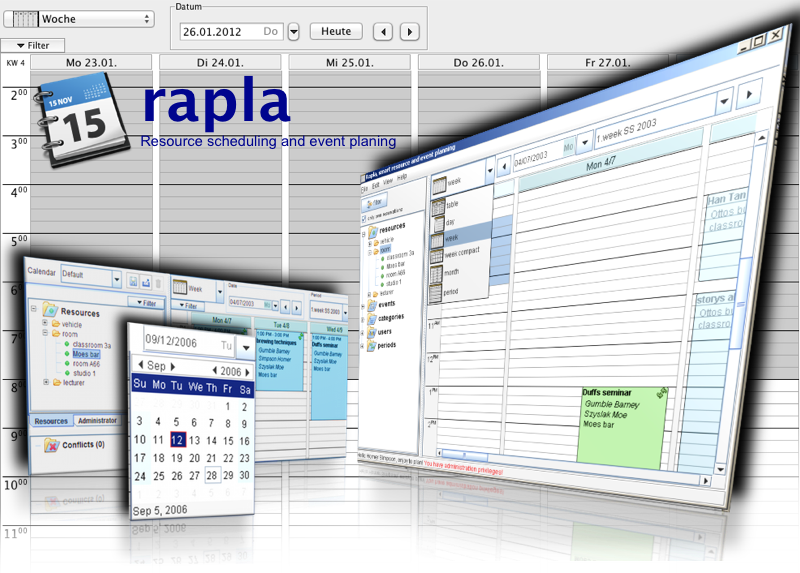Switch to the Administrator tab
Screen dimensions: 800x573
98,421
